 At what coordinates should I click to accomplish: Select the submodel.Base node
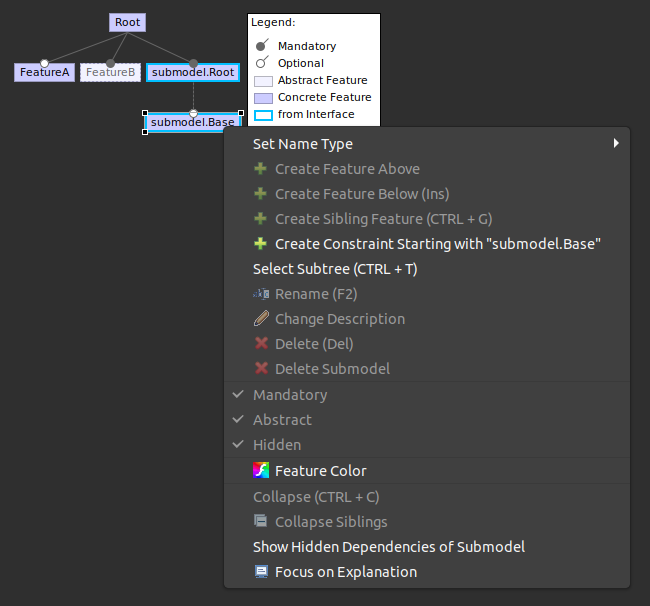[x=193, y=122]
